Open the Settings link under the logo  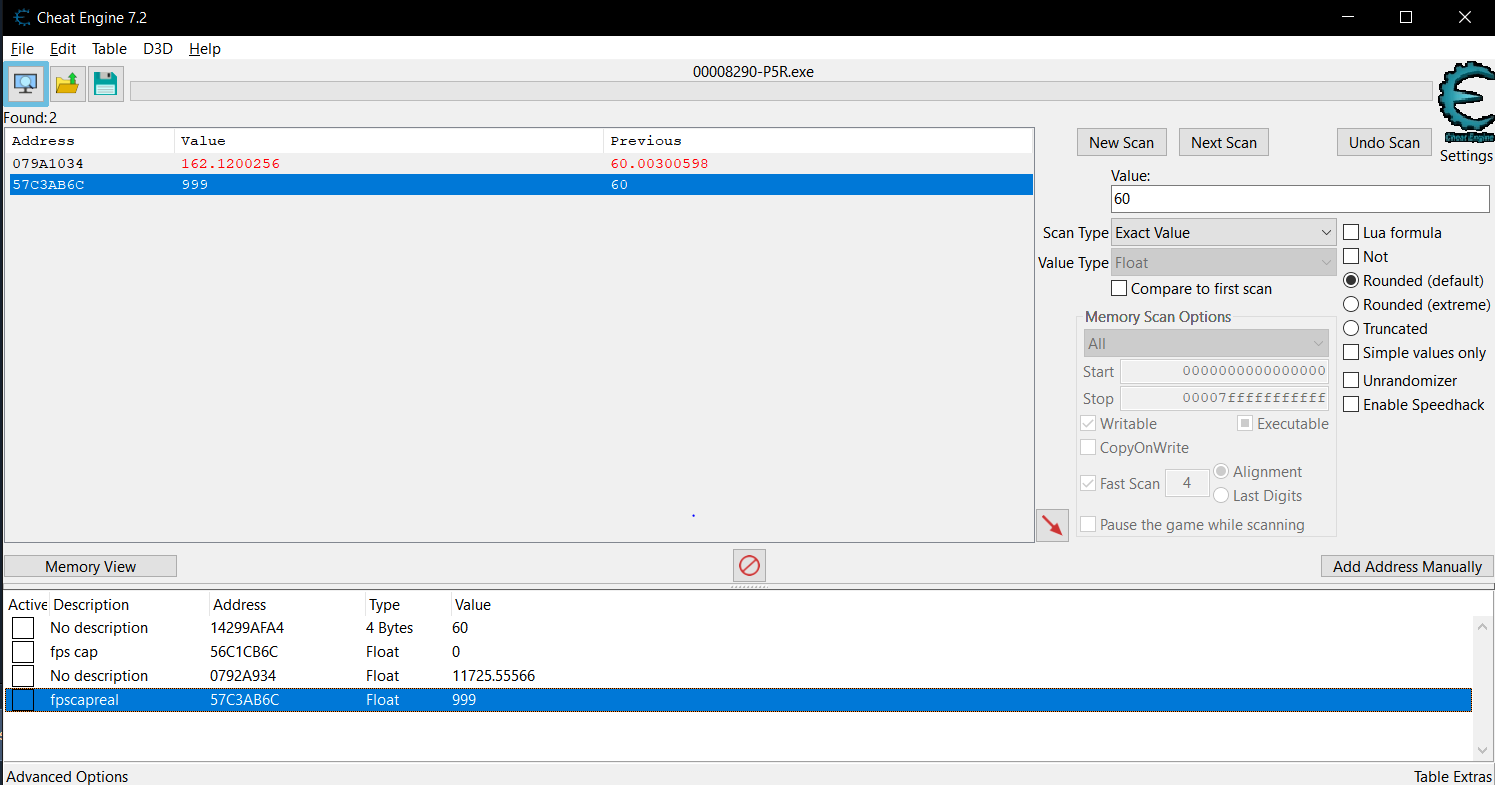(1466, 156)
